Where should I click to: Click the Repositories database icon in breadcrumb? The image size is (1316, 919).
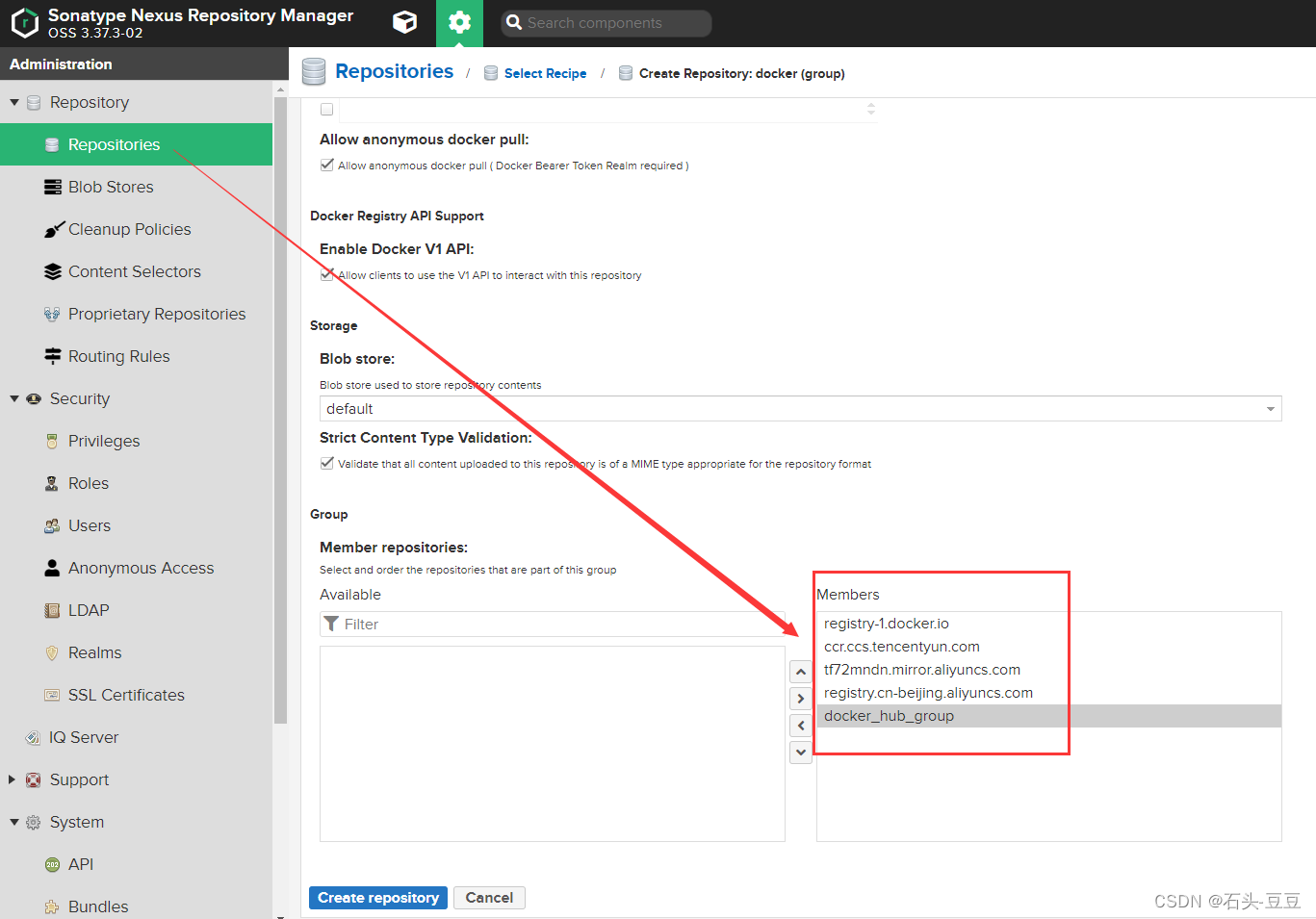pos(314,71)
